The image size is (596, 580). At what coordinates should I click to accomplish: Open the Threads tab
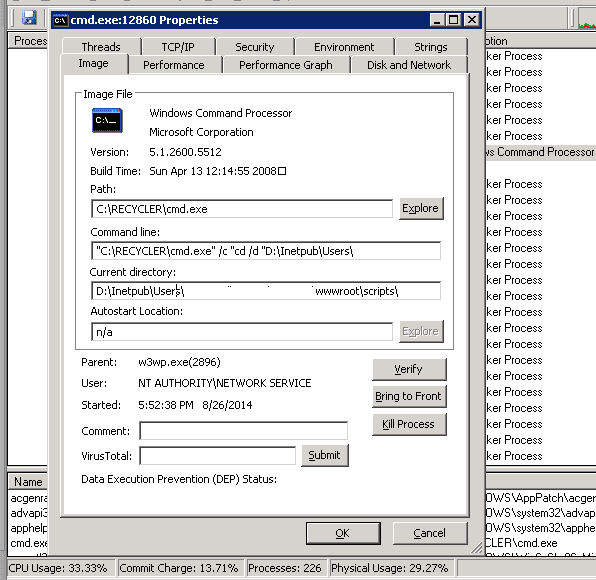(x=101, y=47)
